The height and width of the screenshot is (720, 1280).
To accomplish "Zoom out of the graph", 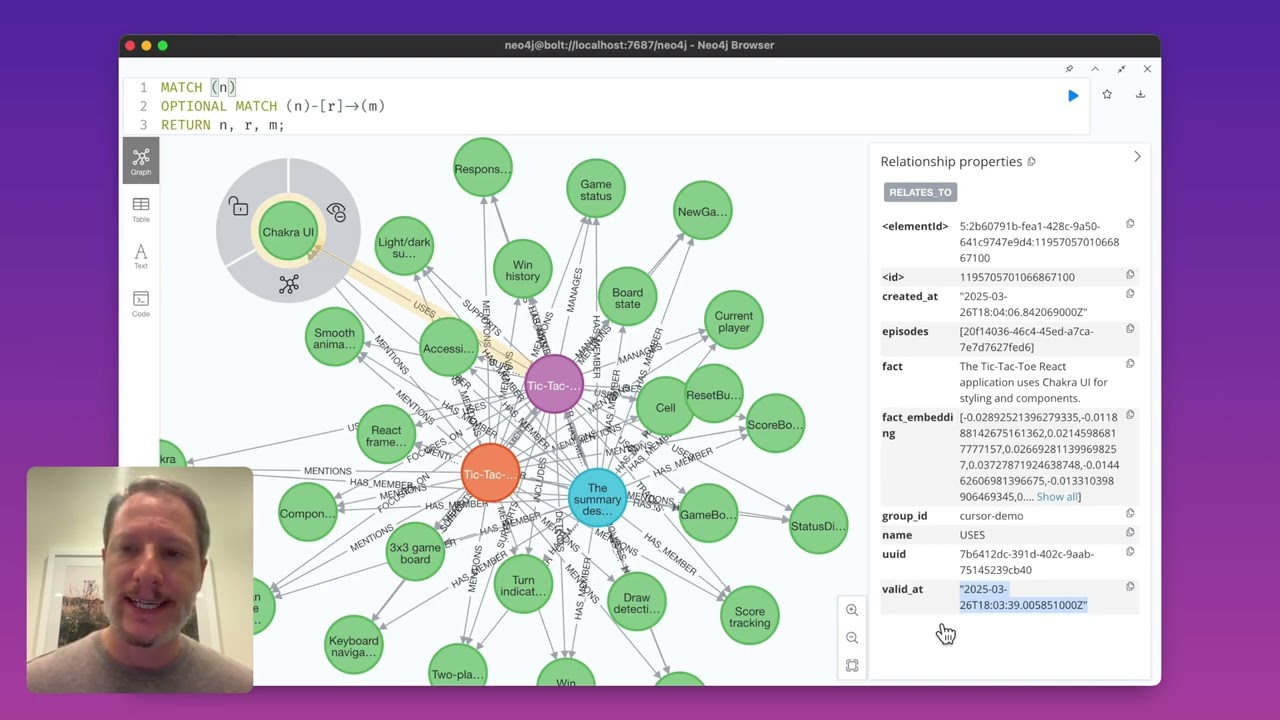I will pyautogui.click(x=852, y=638).
